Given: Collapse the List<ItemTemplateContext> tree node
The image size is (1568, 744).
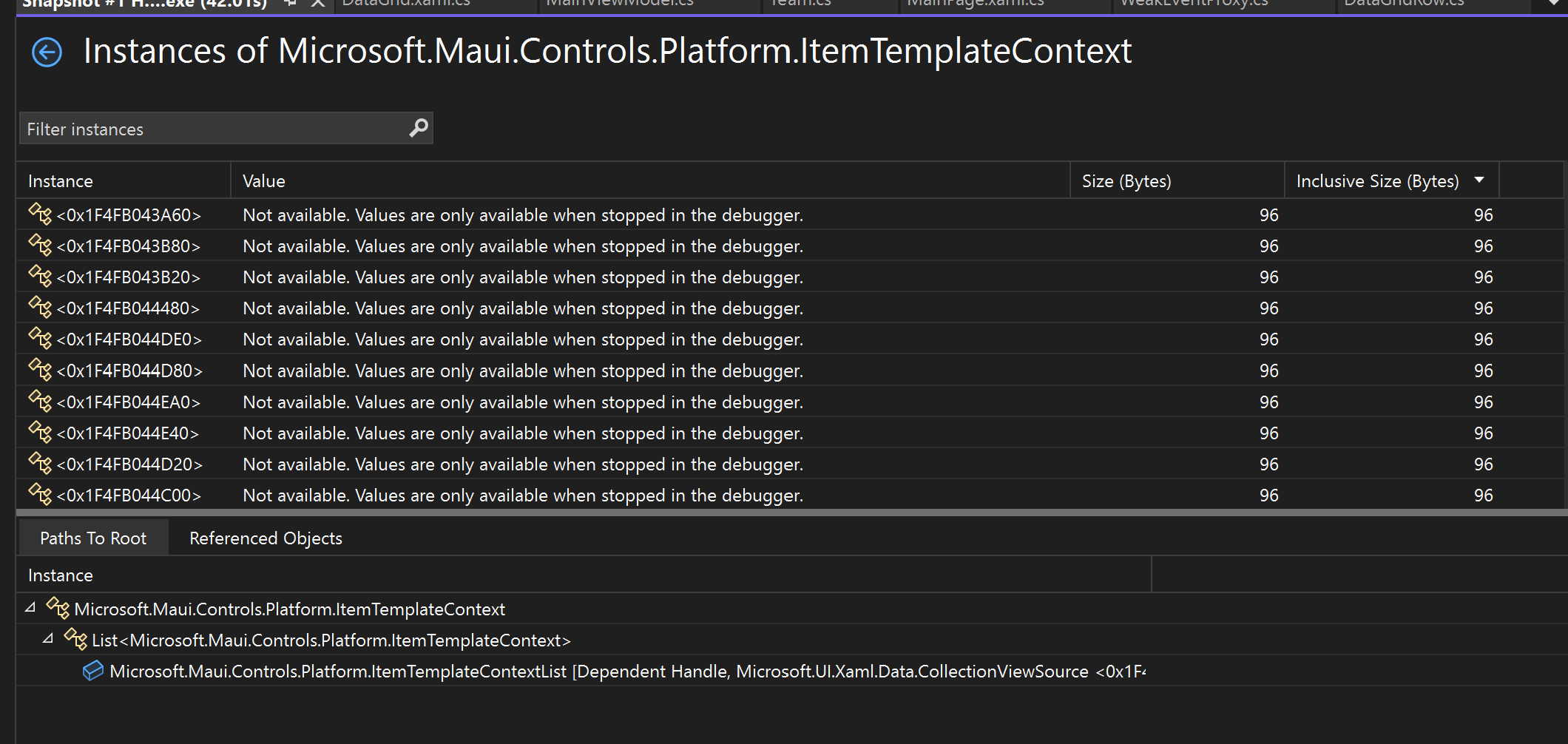Looking at the screenshot, I should click(48, 638).
